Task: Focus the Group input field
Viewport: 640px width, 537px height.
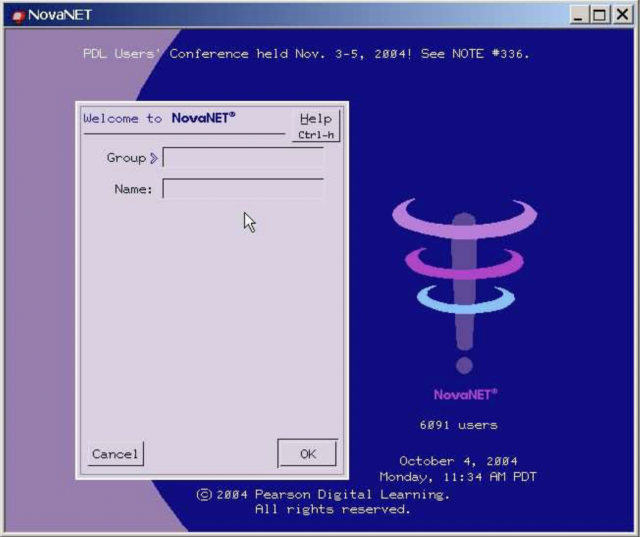Action: [243, 157]
